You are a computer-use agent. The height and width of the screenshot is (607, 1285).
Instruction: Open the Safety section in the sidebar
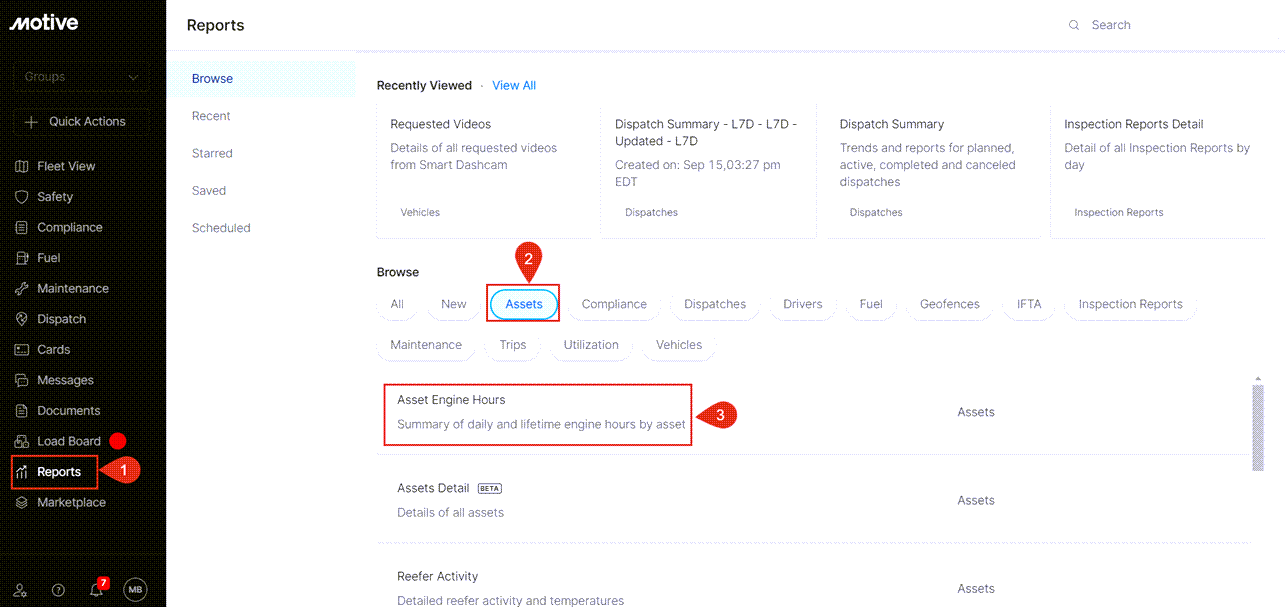click(x=55, y=197)
